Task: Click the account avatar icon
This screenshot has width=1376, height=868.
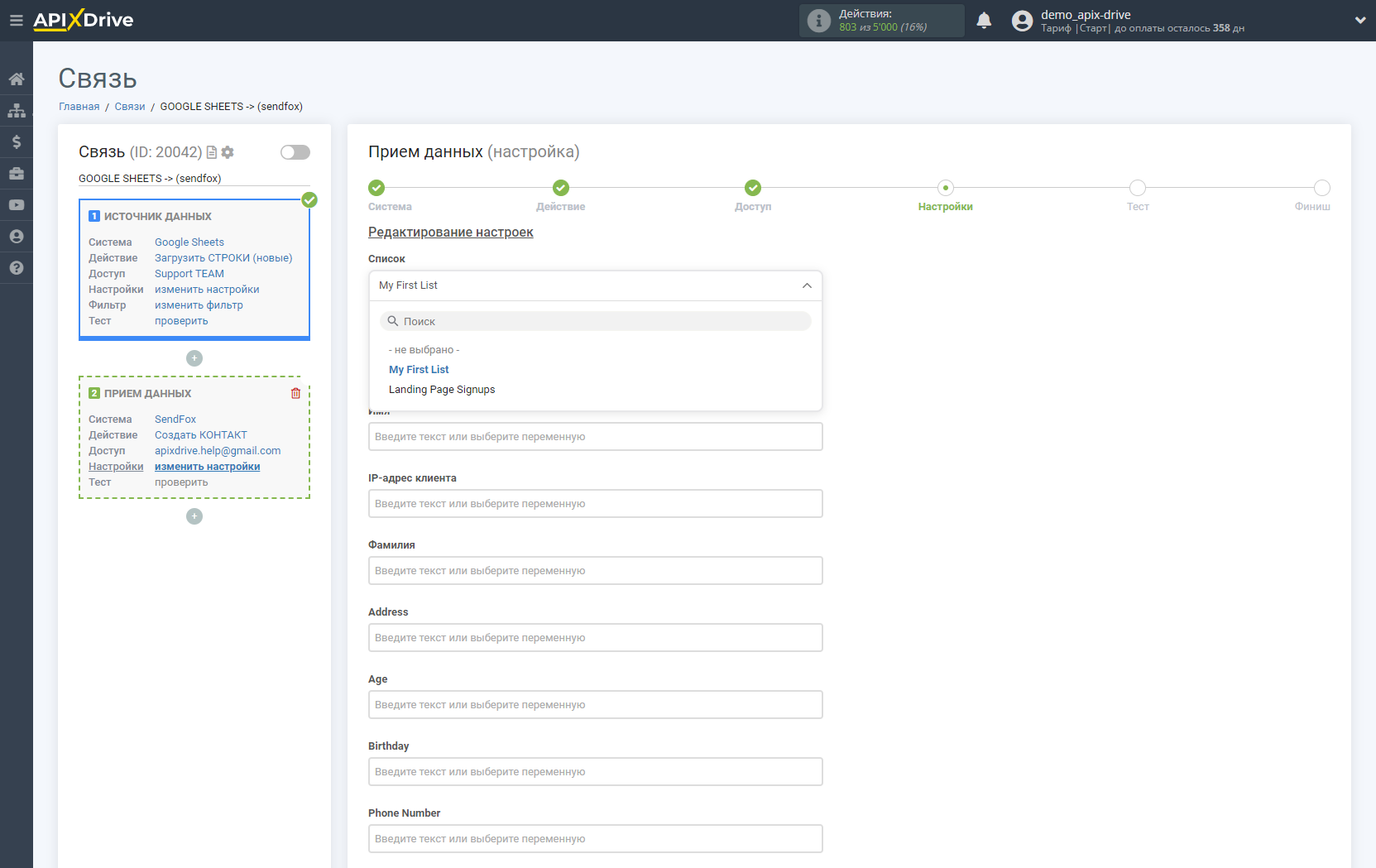Action: tap(1023, 21)
